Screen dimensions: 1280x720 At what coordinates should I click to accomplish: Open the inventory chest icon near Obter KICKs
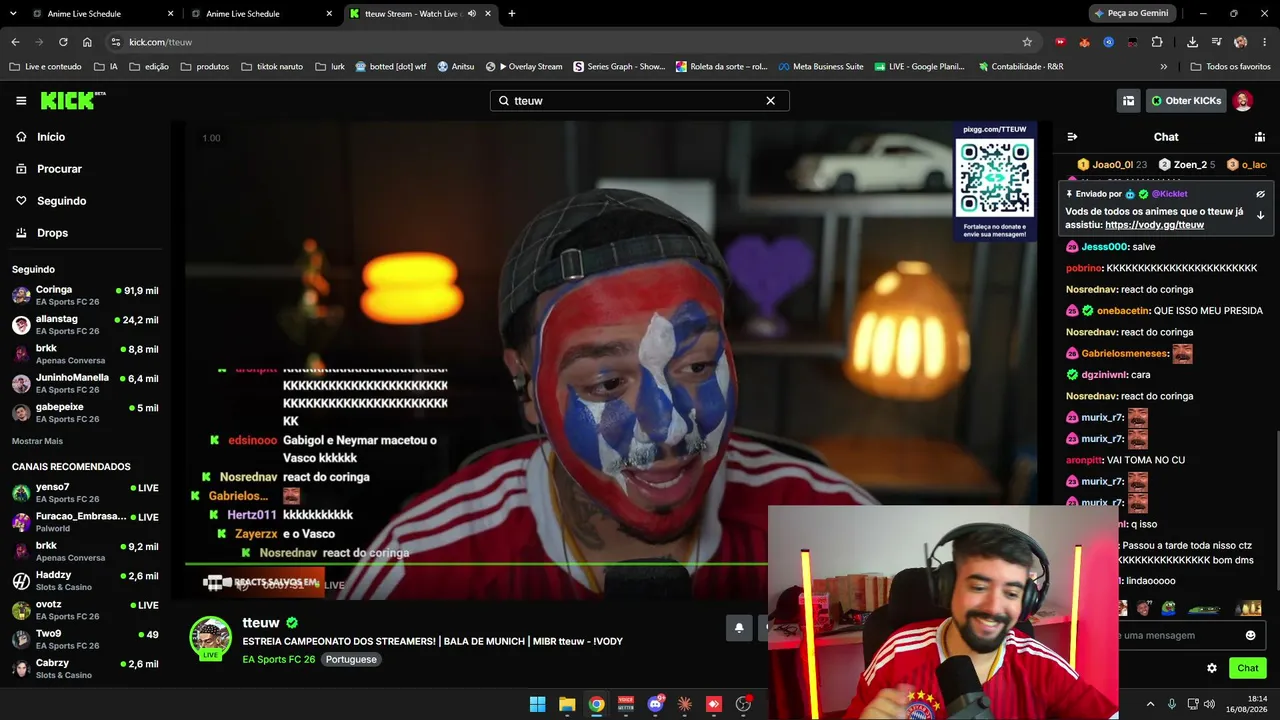[x=1128, y=101]
